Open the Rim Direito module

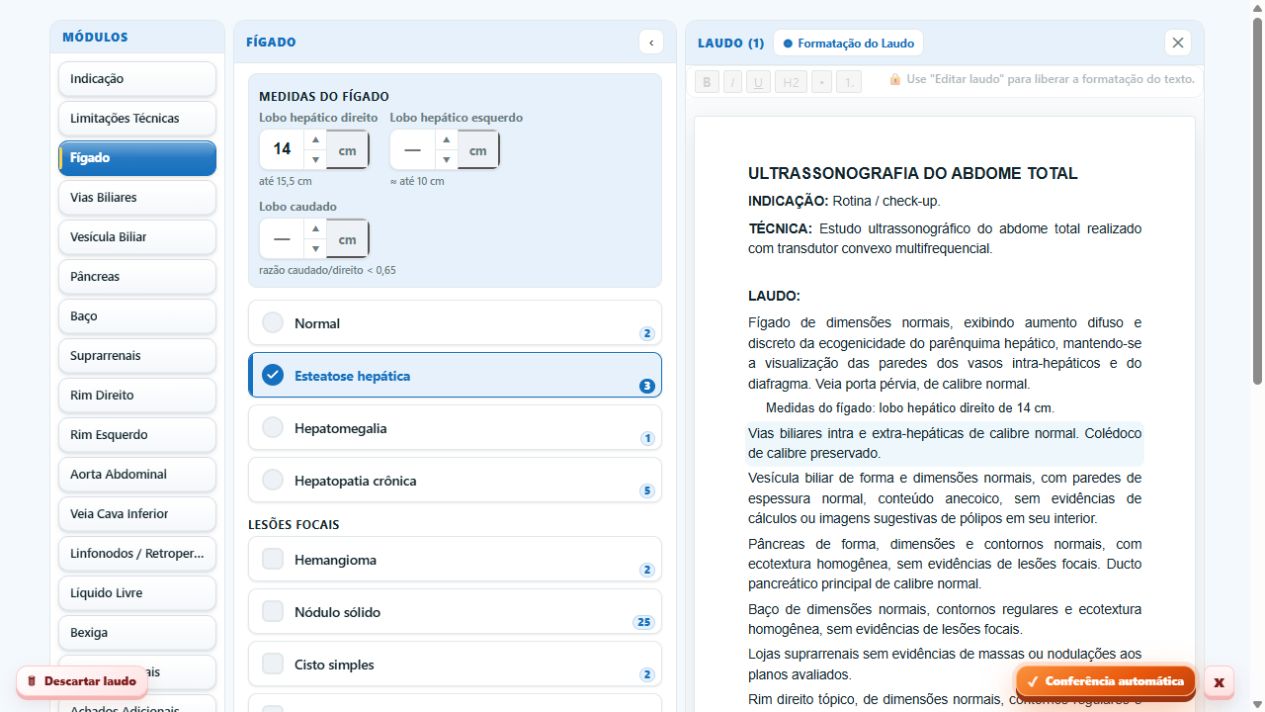[137, 395]
